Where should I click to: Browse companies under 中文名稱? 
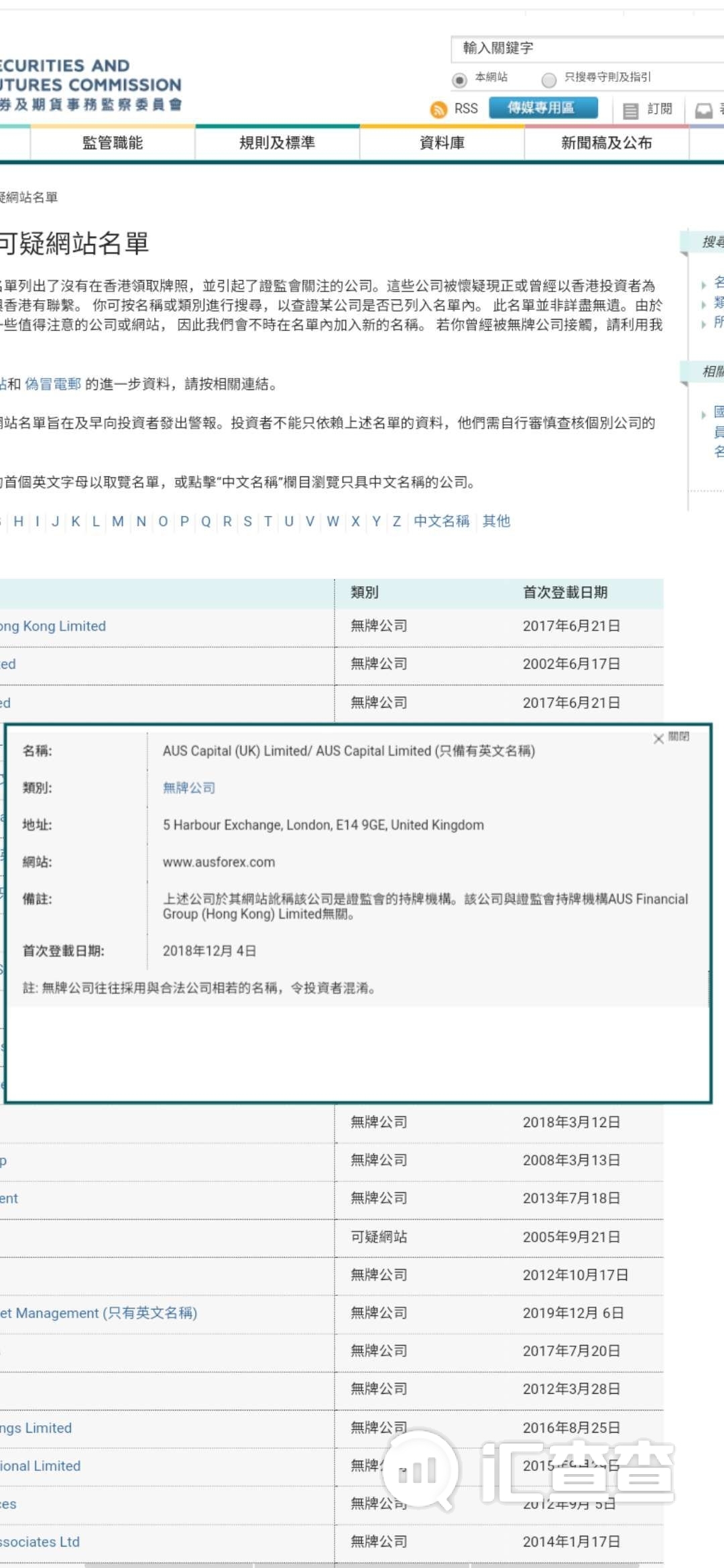(442, 521)
